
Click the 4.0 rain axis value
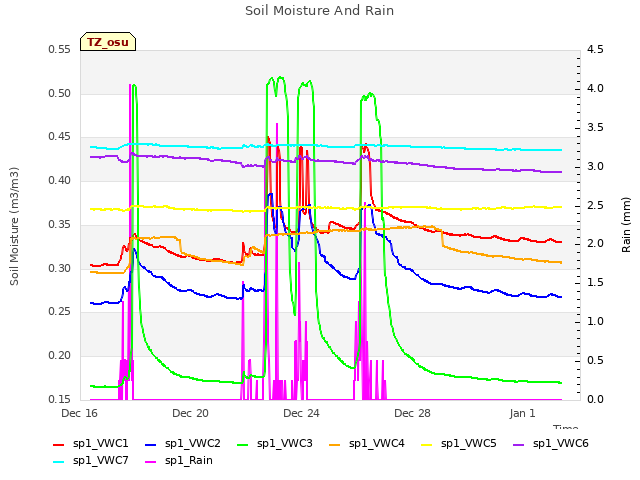[595, 89]
